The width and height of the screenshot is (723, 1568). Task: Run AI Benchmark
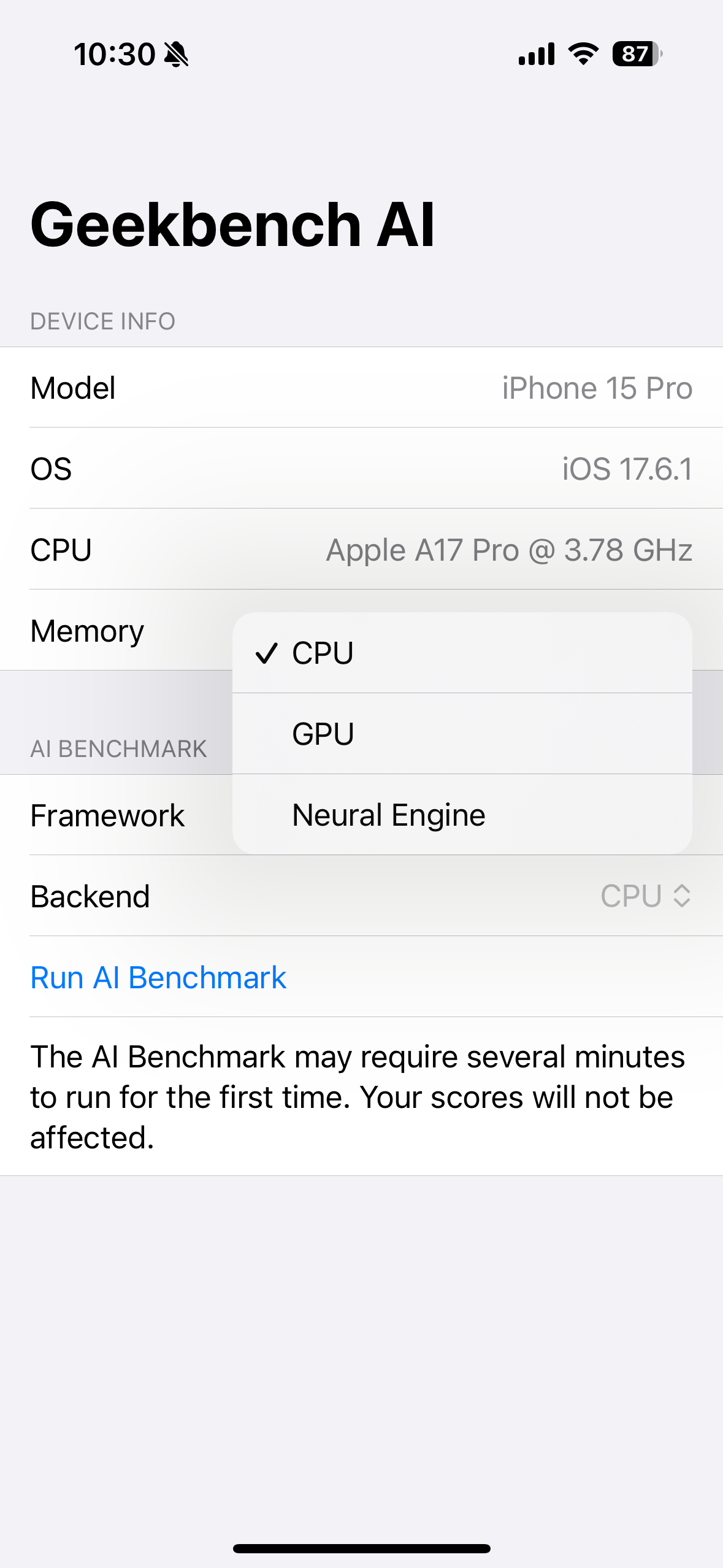pyautogui.click(x=158, y=977)
